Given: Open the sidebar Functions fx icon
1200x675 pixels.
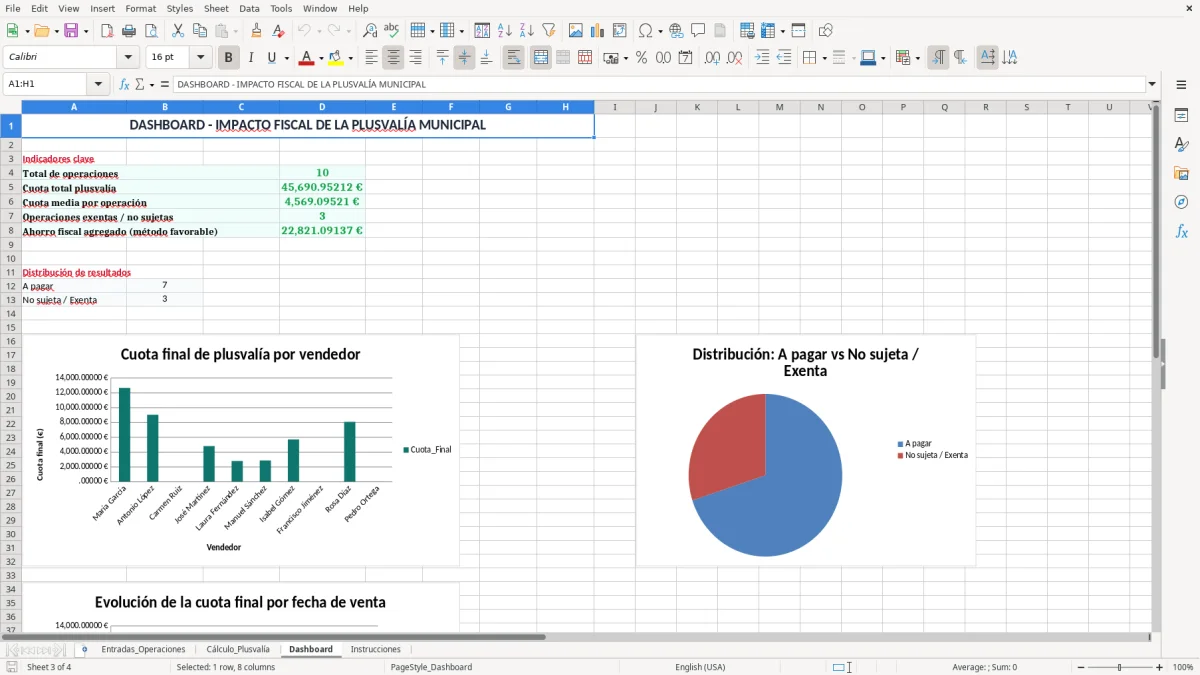Looking at the screenshot, I should pos(1181,231).
